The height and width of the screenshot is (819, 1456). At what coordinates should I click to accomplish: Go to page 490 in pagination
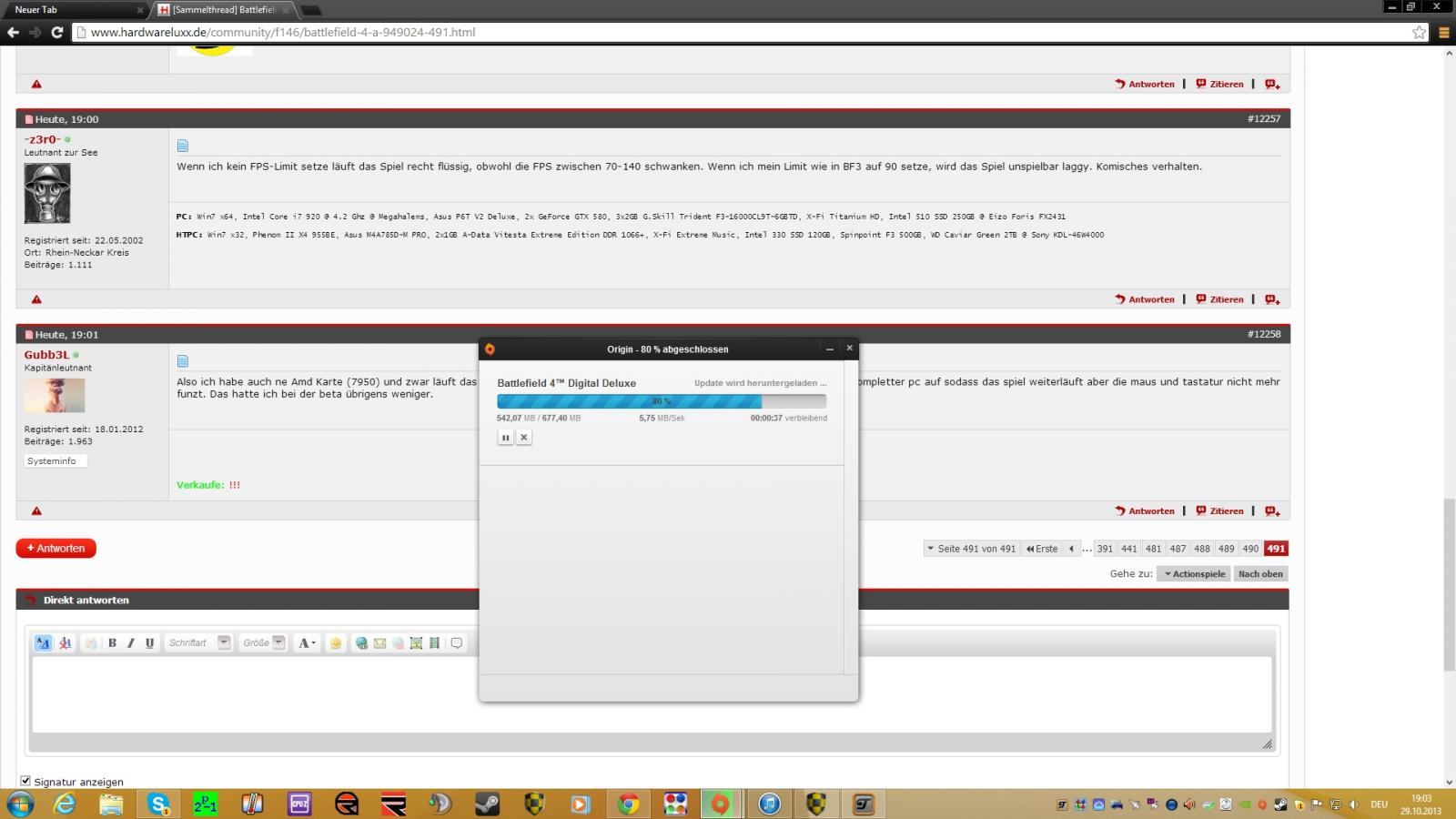click(1250, 549)
